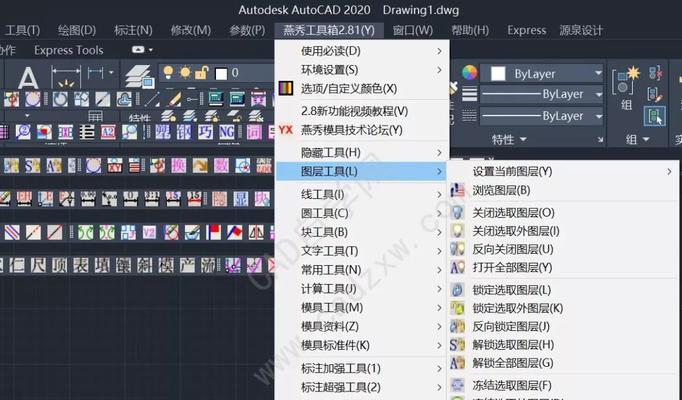This screenshot has width=682, height=400.
Task: Click 解锁选取图层(H) icon
Action: pos(457,344)
